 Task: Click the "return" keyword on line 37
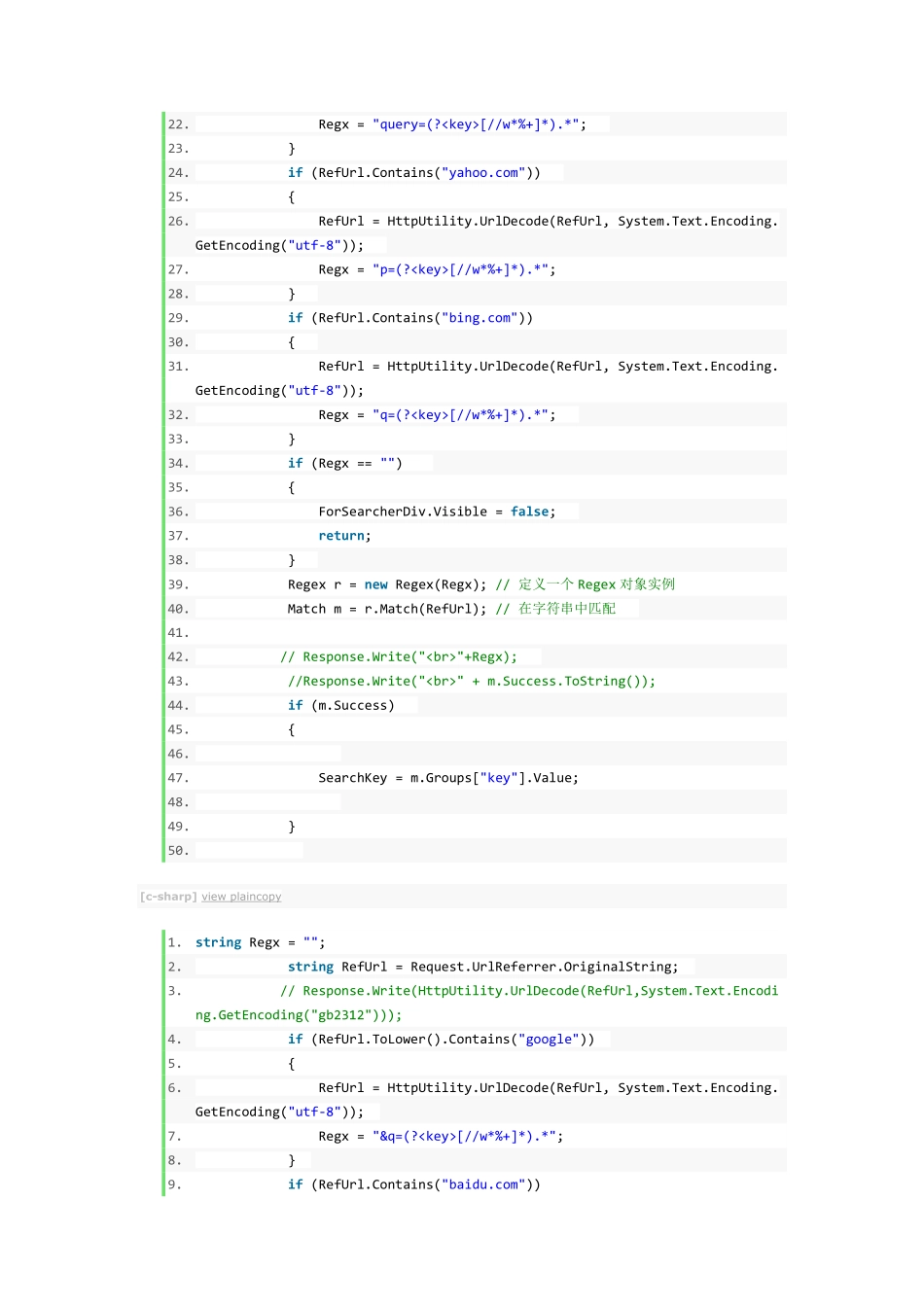click(340, 536)
